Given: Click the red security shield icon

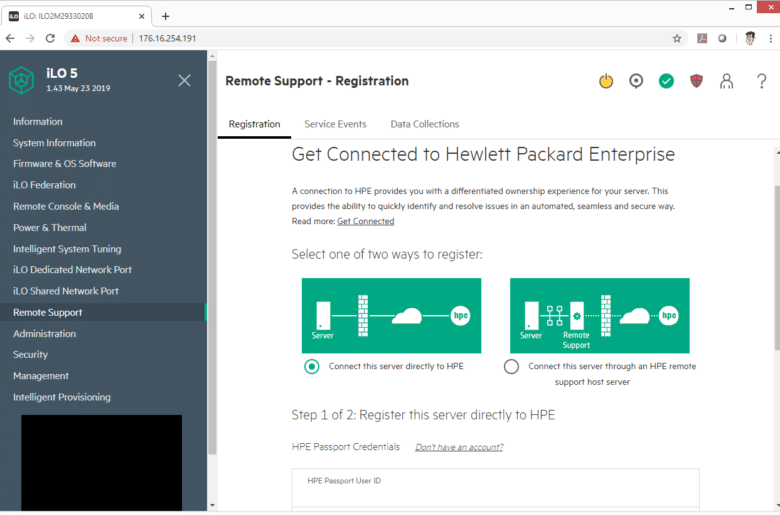Looking at the screenshot, I should point(696,81).
